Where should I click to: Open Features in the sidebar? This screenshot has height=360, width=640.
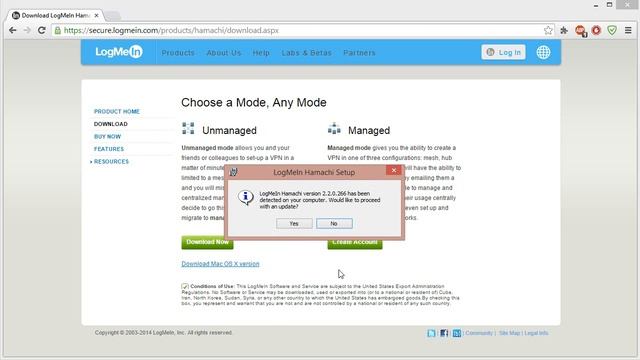109,149
